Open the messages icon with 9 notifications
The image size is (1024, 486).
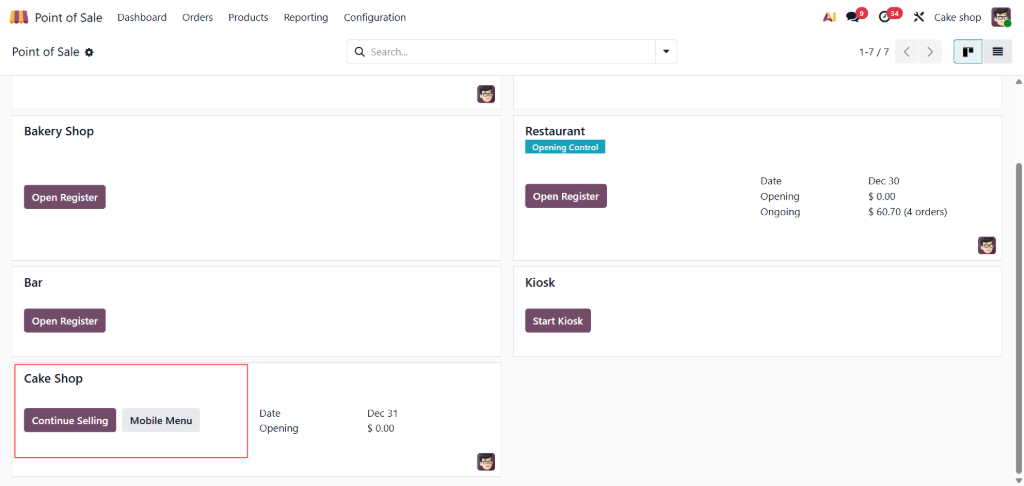tap(853, 17)
